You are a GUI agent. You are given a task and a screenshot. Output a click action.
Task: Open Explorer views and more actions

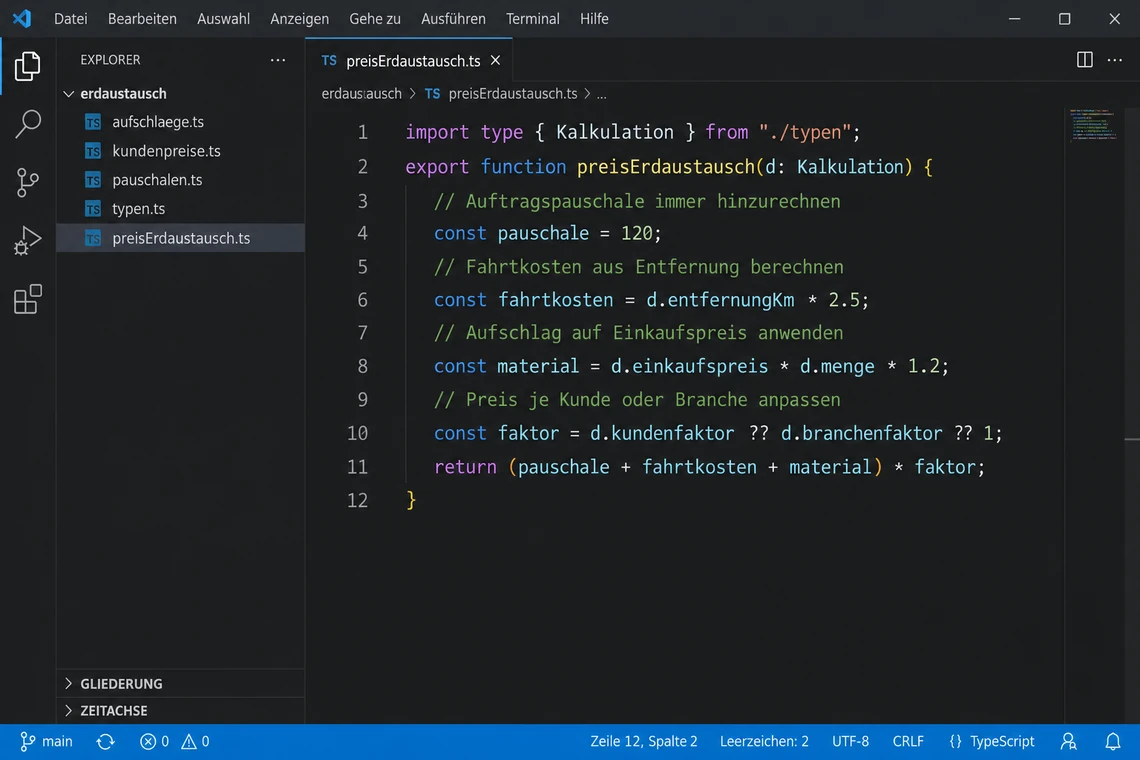(x=278, y=60)
